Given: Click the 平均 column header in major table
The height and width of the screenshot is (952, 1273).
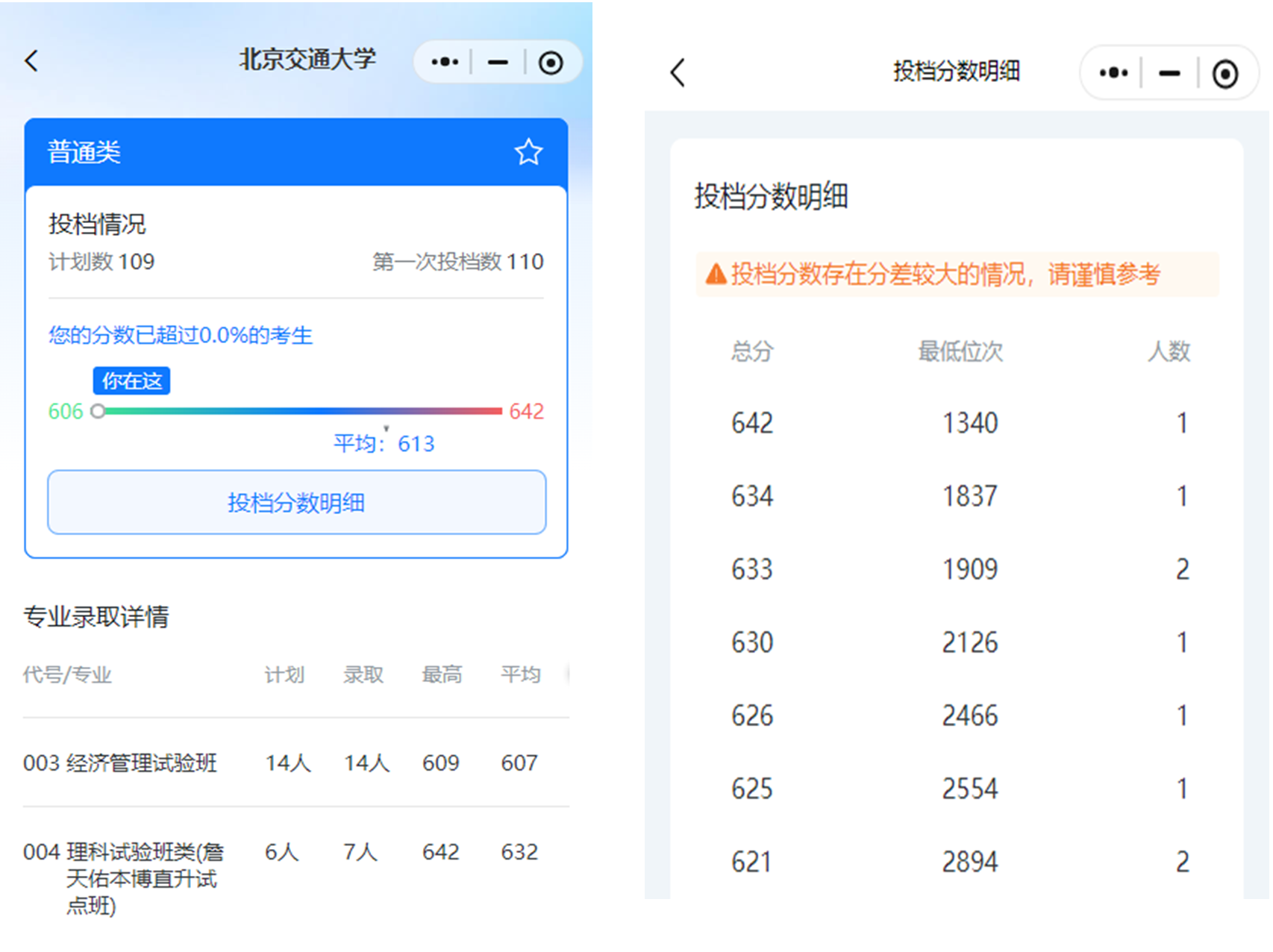Looking at the screenshot, I should click(x=520, y=674).
